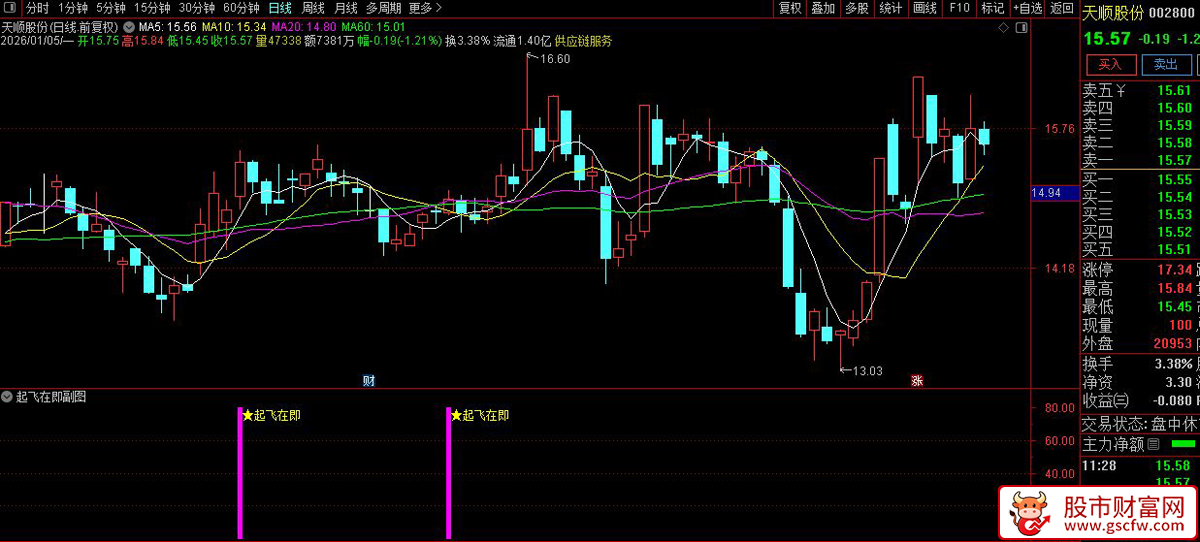1200x542 pixels.
Task: Click the first 起飞在即 star signal
Action: (271, 415)
